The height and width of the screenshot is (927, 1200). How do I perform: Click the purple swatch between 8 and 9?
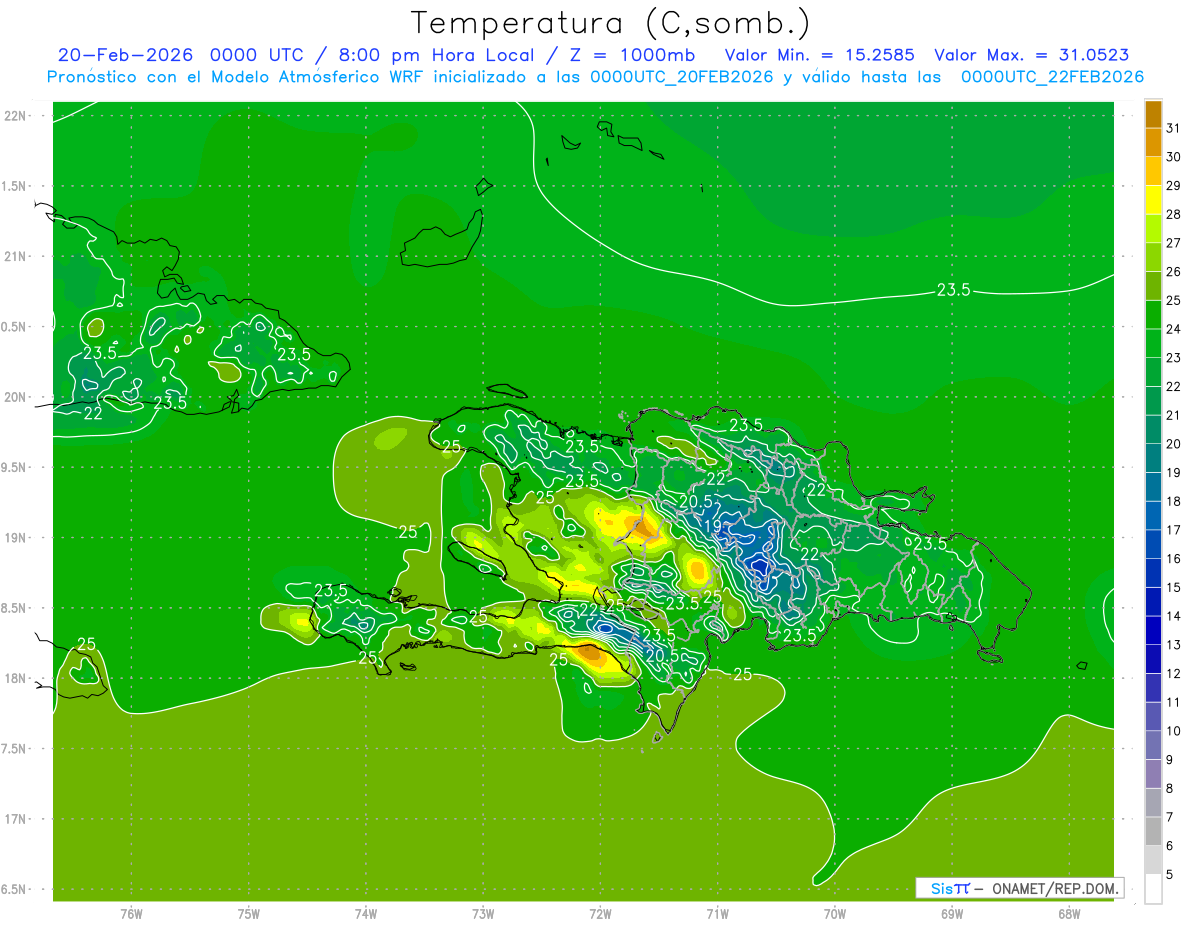(x=1153, y=774)
